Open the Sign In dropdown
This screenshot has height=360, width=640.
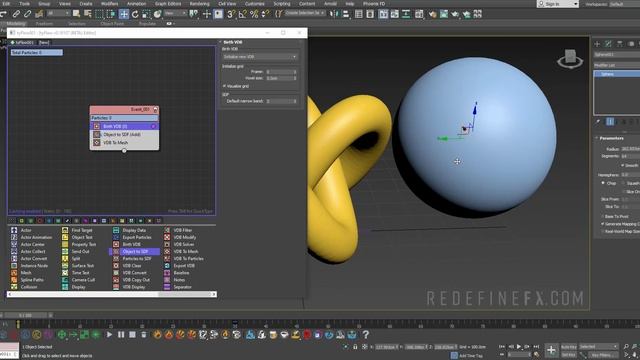pos(558,4)
